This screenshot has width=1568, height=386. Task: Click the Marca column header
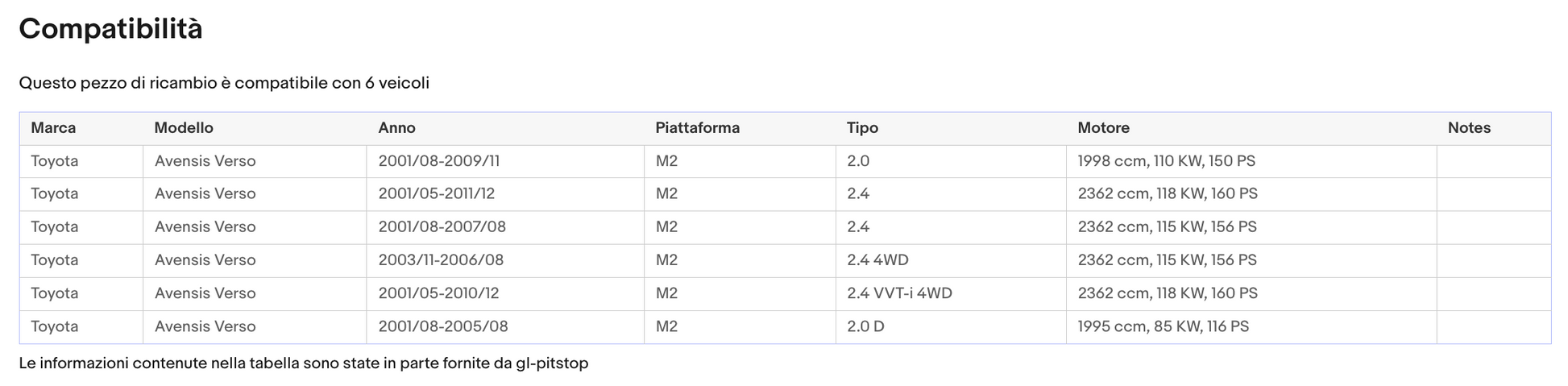pyautogui.click(x=53, y=128)
